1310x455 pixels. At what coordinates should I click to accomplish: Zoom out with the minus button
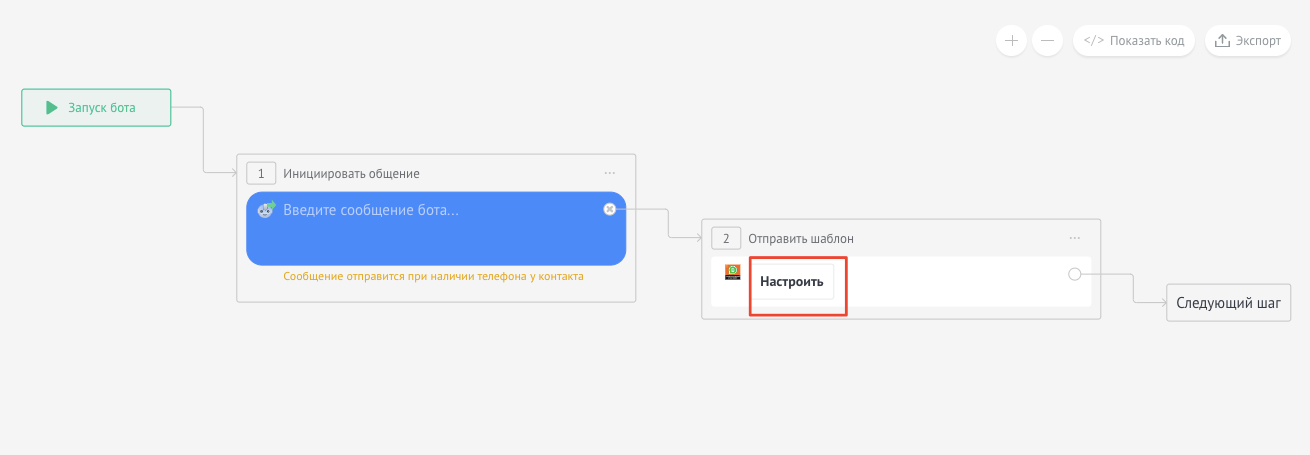coord(1047,41)
